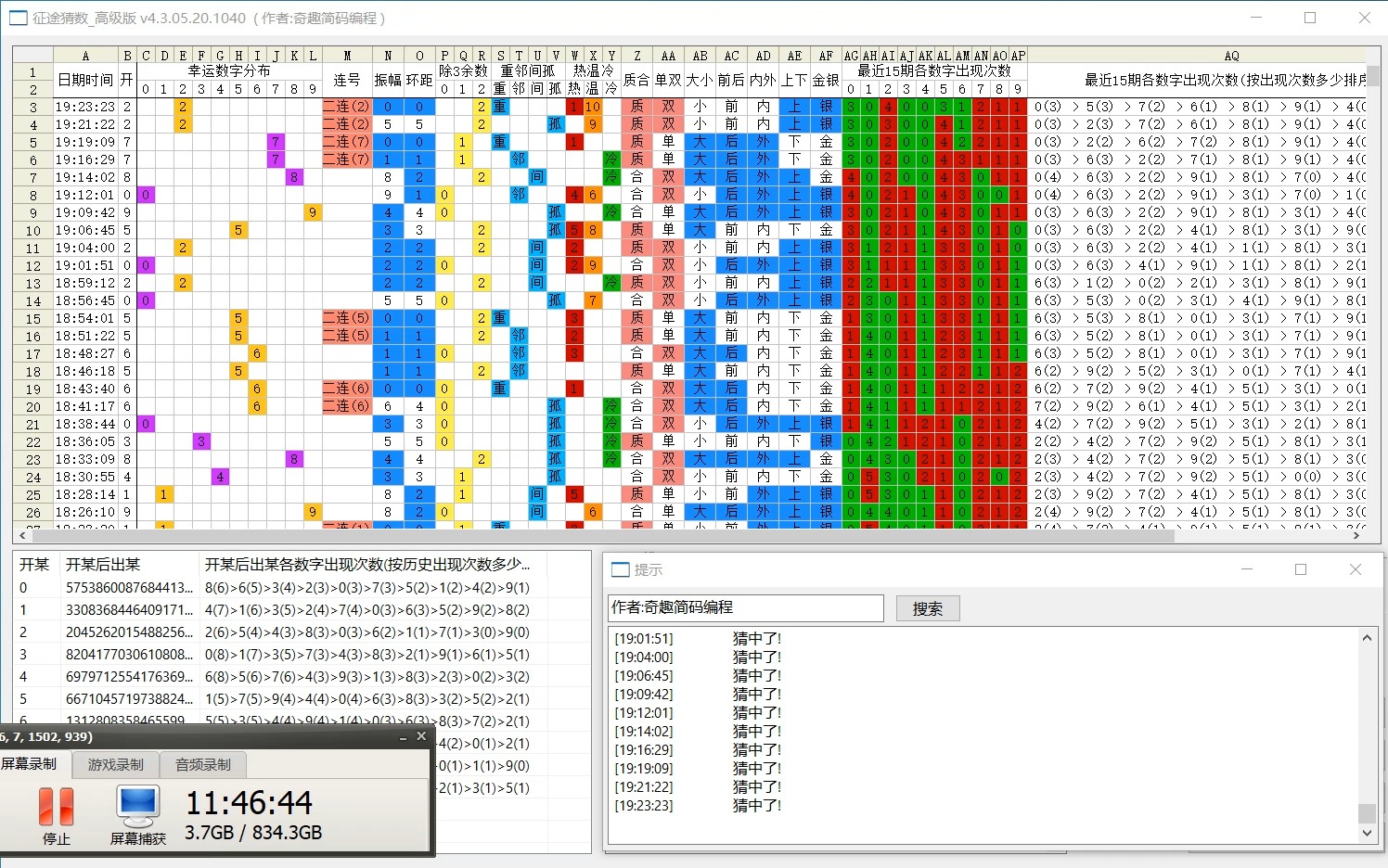
Task: Close the 提示 dialog
Action: tap(1356, 569)
